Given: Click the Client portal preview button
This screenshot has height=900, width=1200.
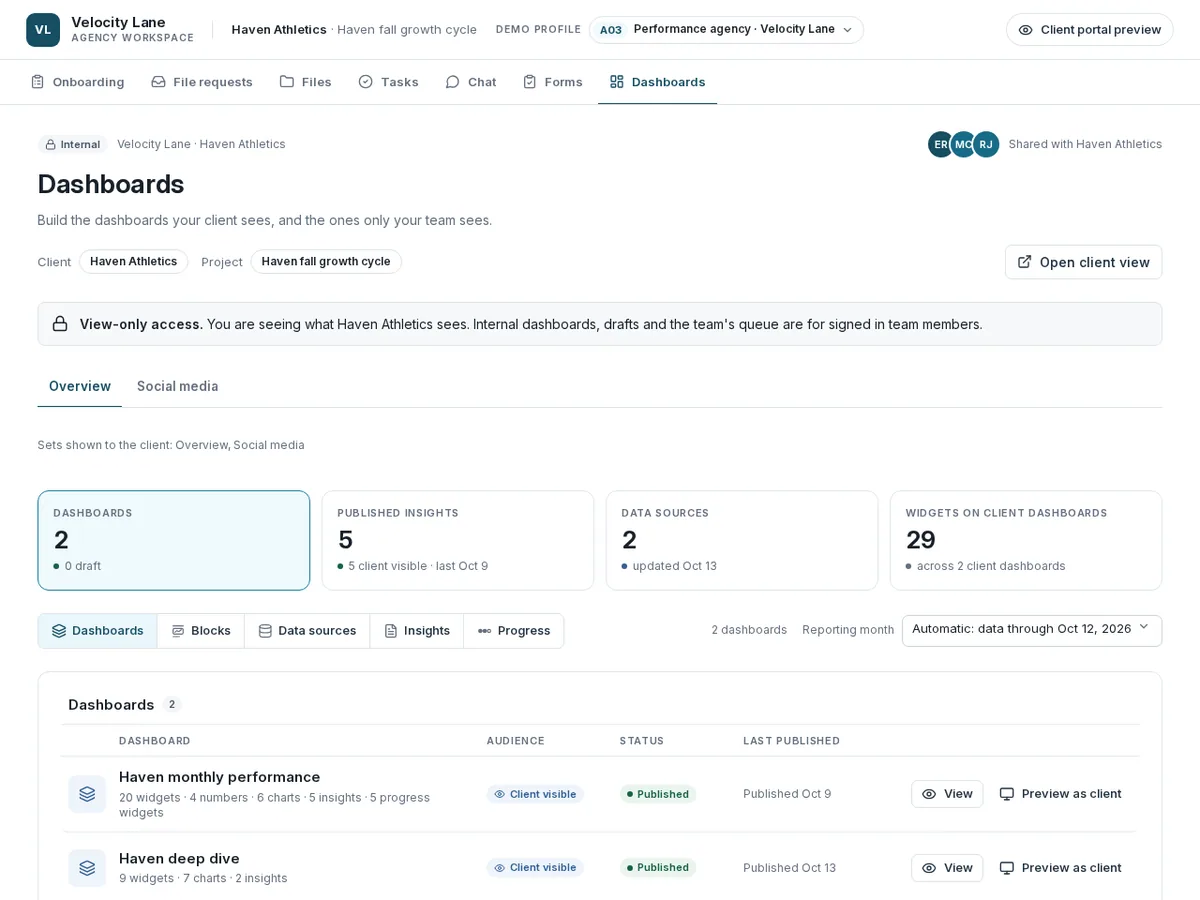Looking at the screenshot, I should tap(1089, 30).
